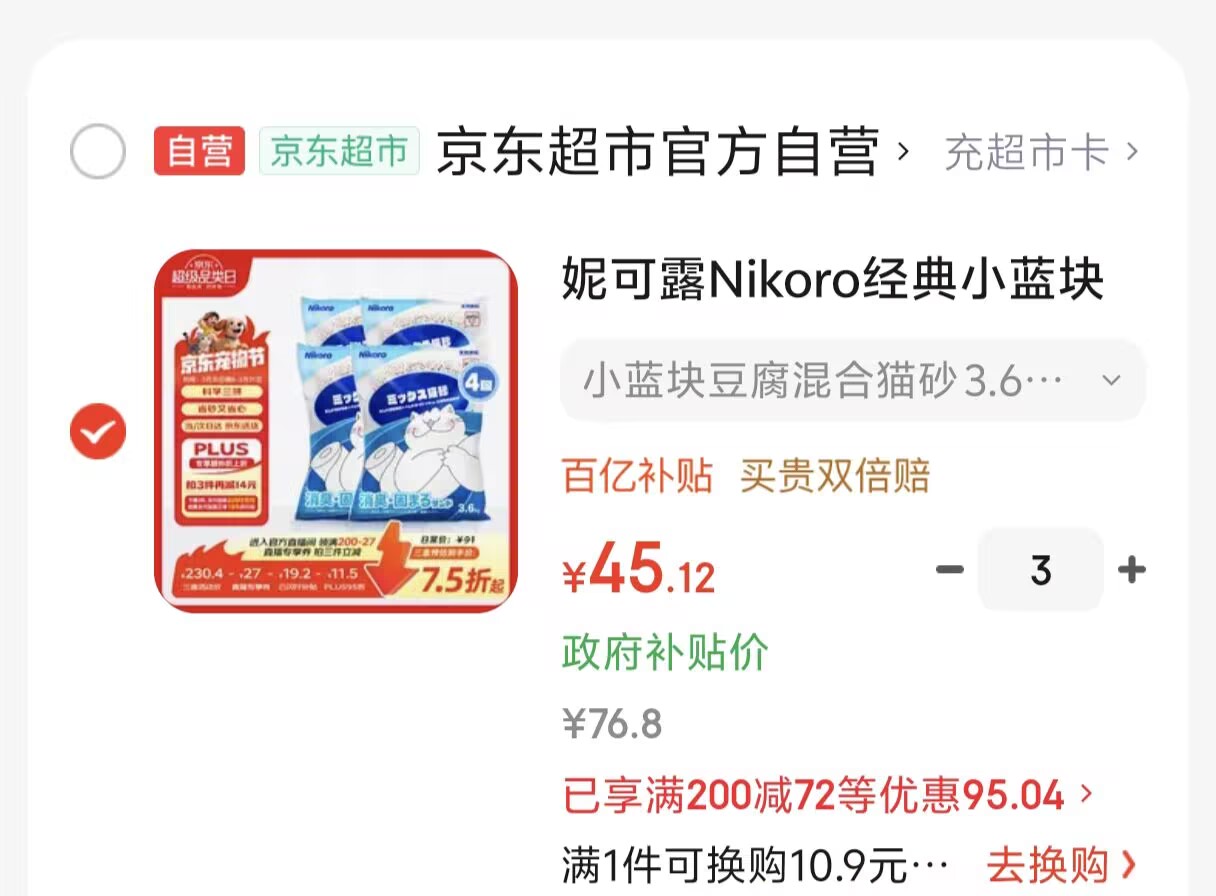Open 妮可露Nikoro经典小蓝块 product title
This screenshot has width=1216, height=896.
pos(833,280)
